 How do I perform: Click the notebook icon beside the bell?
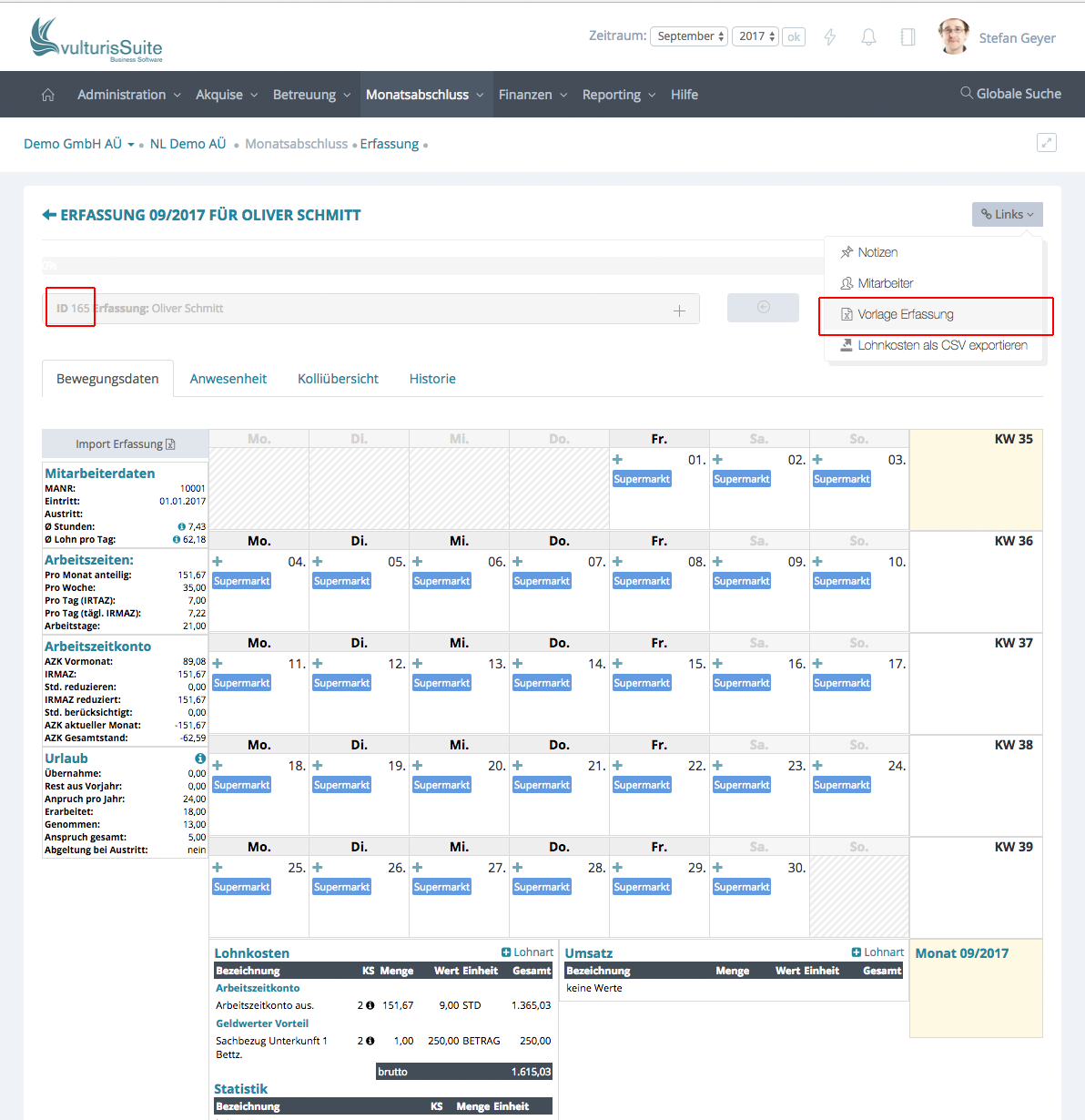click(908, 37)
